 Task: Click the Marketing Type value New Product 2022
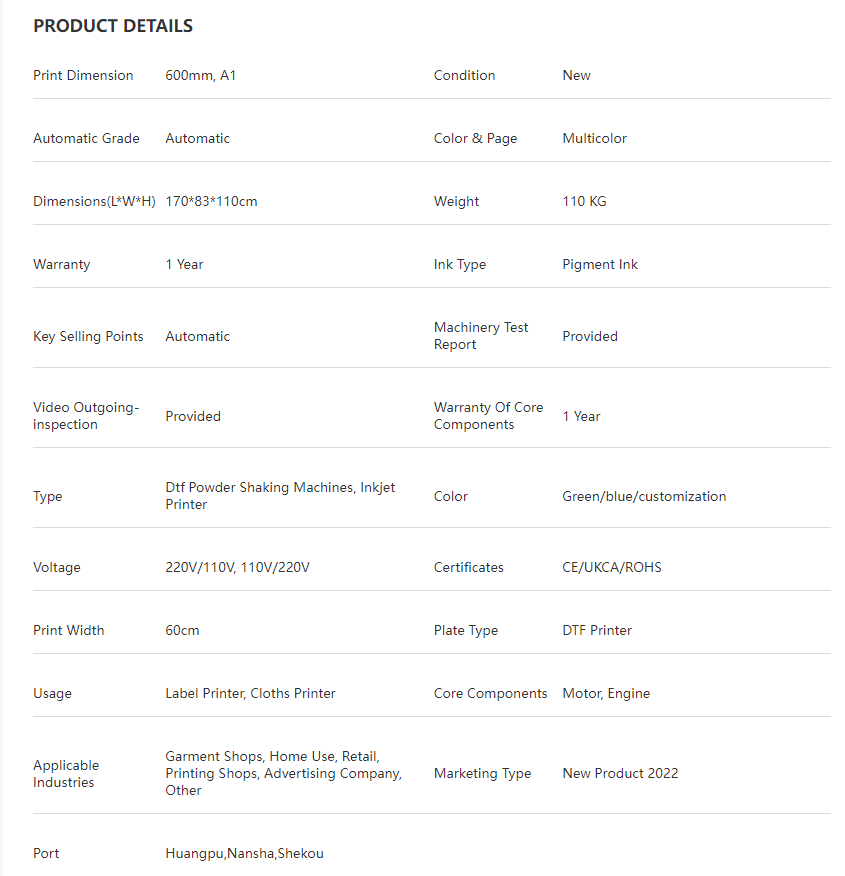(620, 773)
